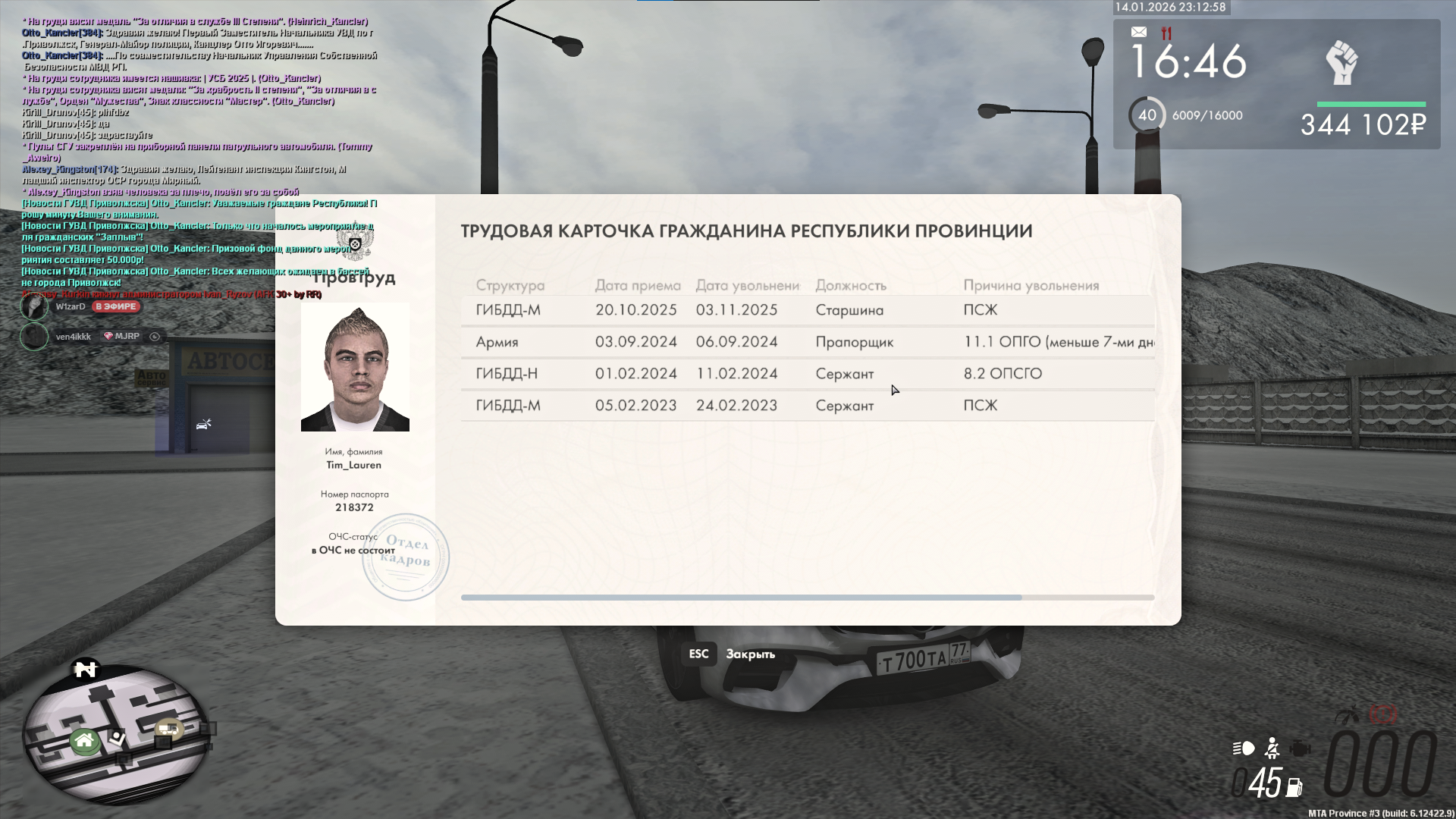The width and height of the screenshot is (1456, 819).
Task: Click the horizontal scrollbar under the table
Action: point(741,598)
